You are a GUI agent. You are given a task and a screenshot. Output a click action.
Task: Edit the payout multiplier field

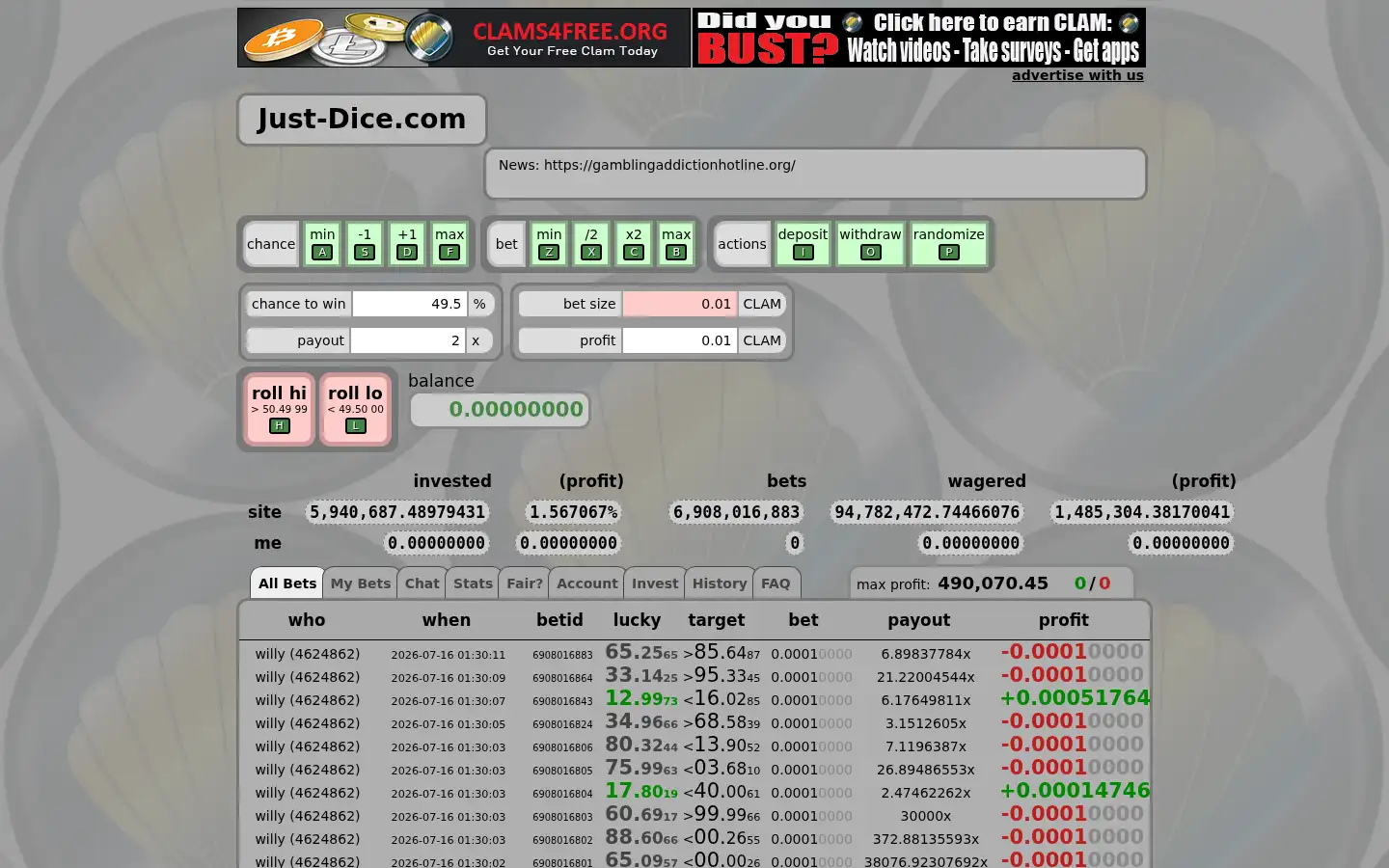[409, 340]
